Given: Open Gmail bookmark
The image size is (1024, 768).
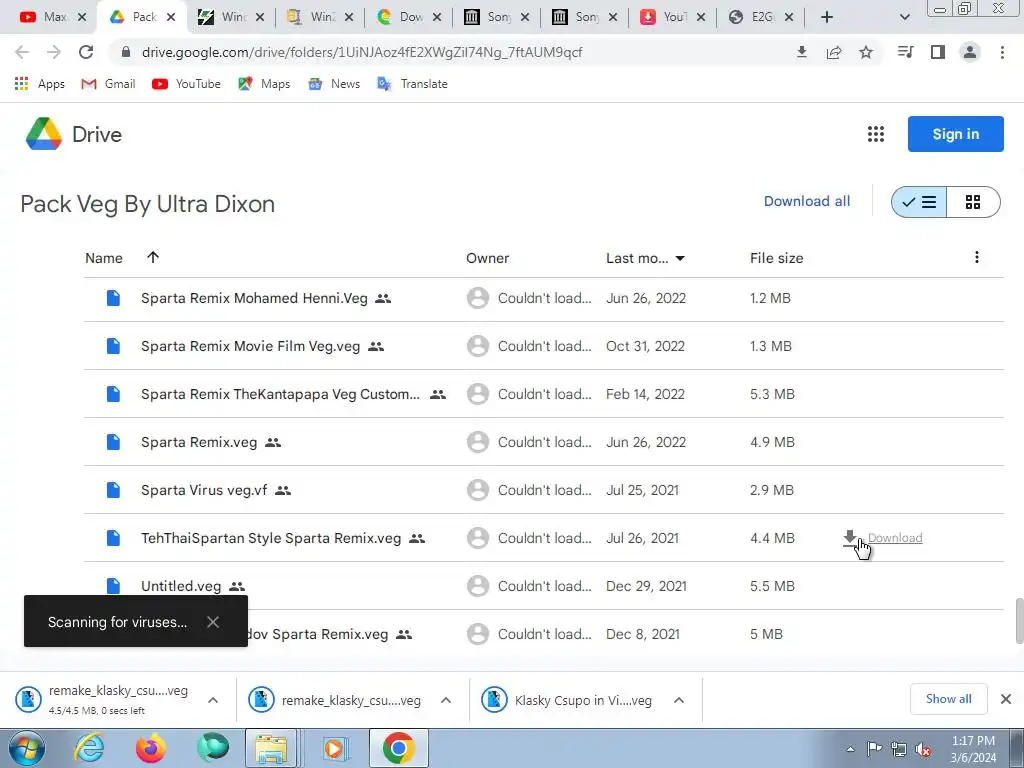Looking at the screenshot, I should pyautogui.click(x=108, y=84).
